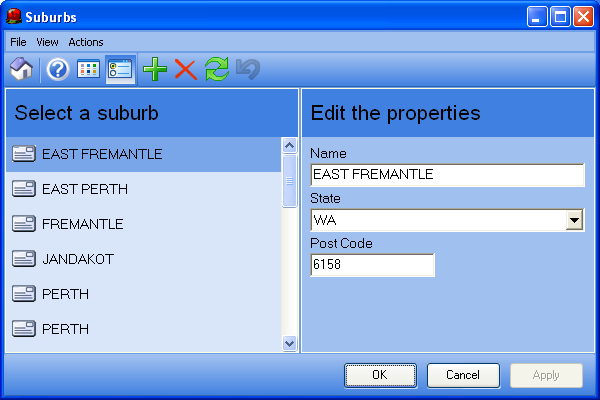Select JANDAKOT in the suburb list
Screen dimensions: 600x400
tap(143, 259)
